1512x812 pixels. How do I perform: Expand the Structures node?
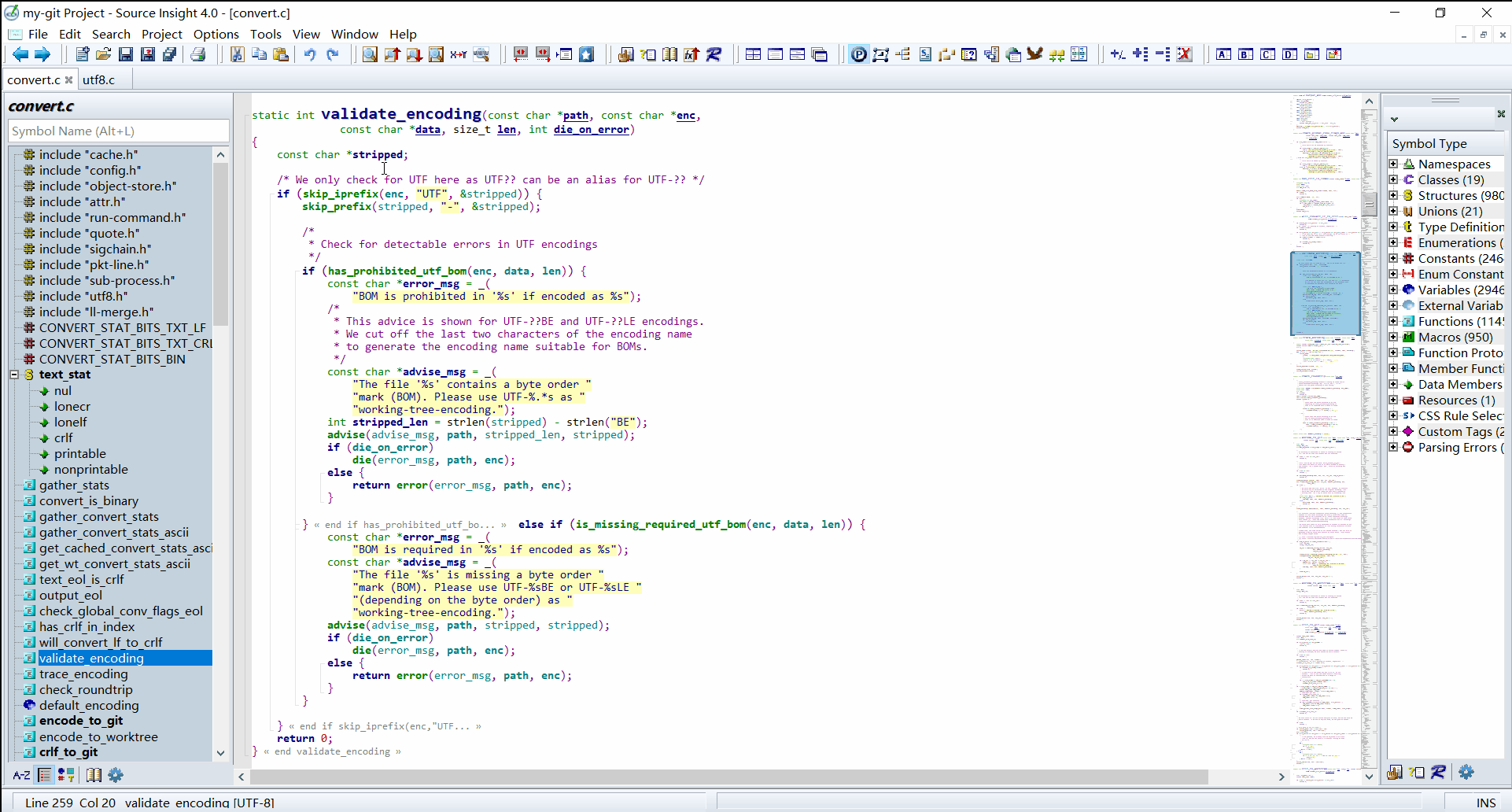click(1393, 195)
